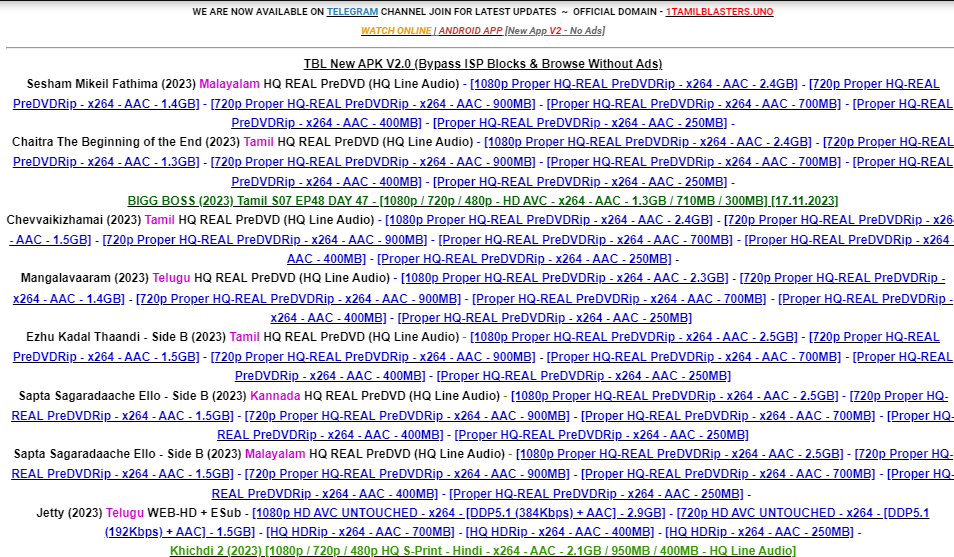Open Sapta Sagaradaache Ello Kannada 700MB link
The width and height of the screenshot is (954, 557).
(728, 416)
